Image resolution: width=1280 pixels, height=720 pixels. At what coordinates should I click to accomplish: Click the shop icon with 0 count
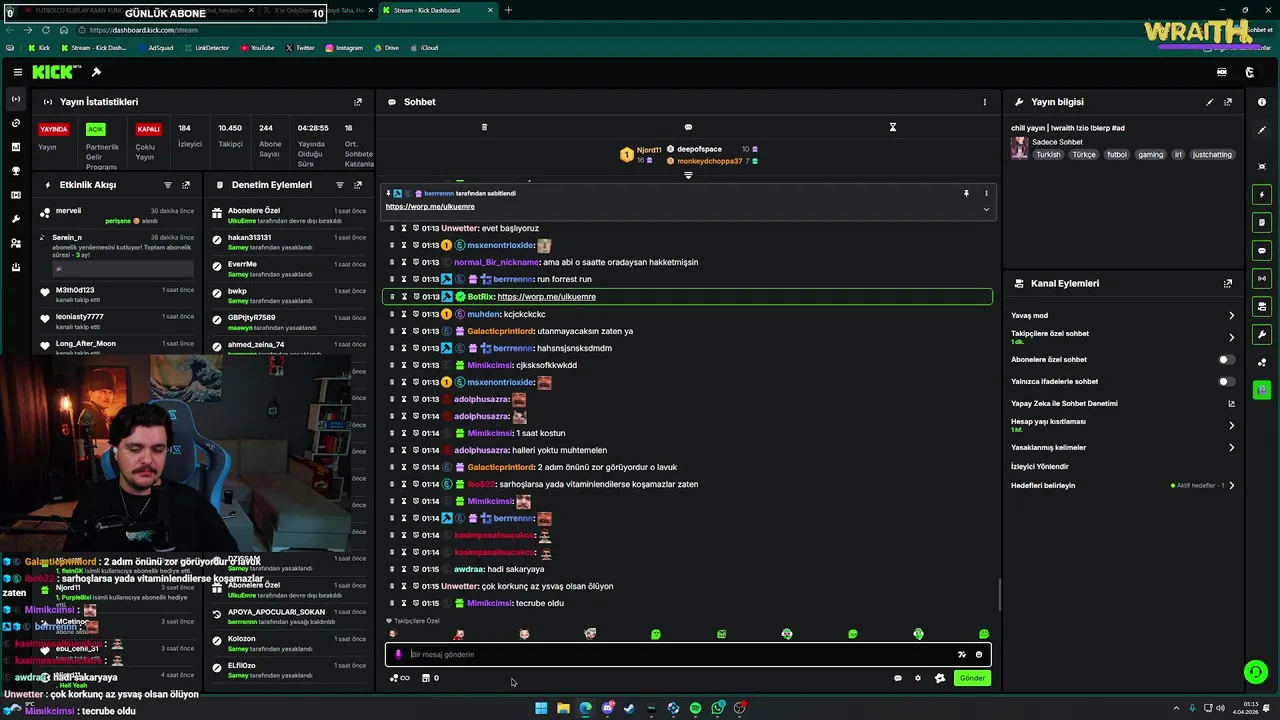[x=430, y=678]
